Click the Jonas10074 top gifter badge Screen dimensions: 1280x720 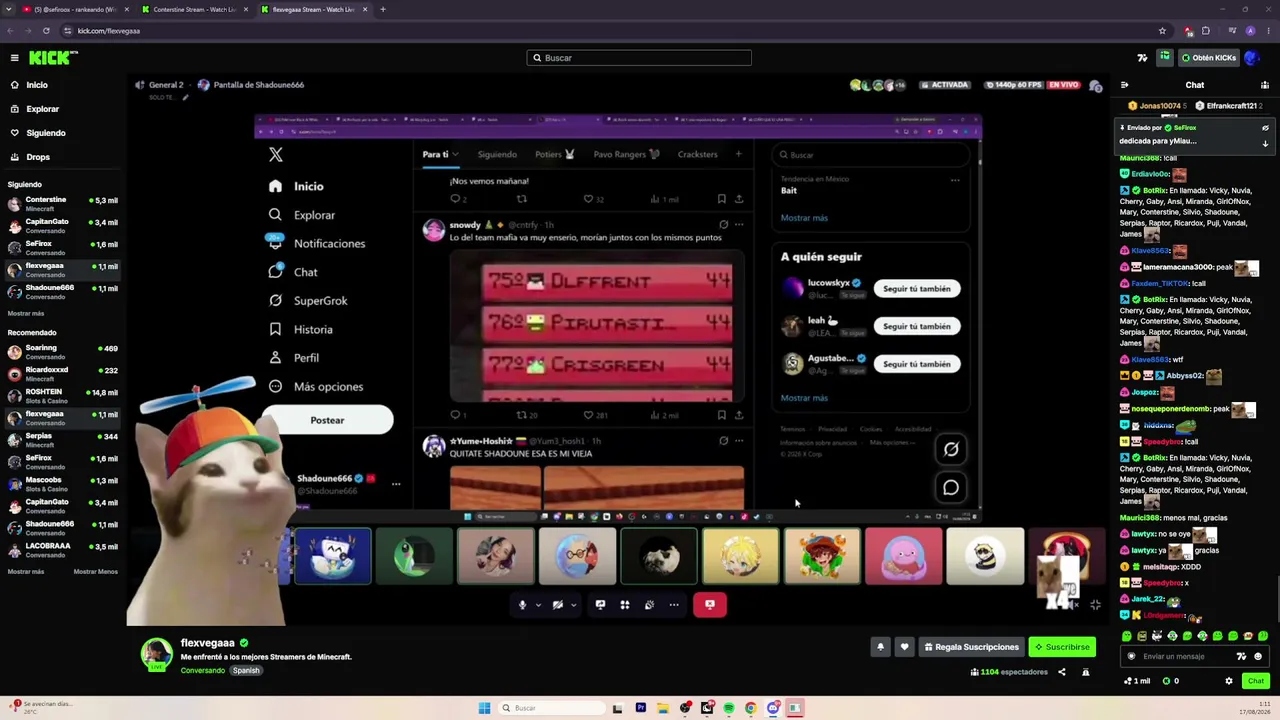click(1158, 106)
